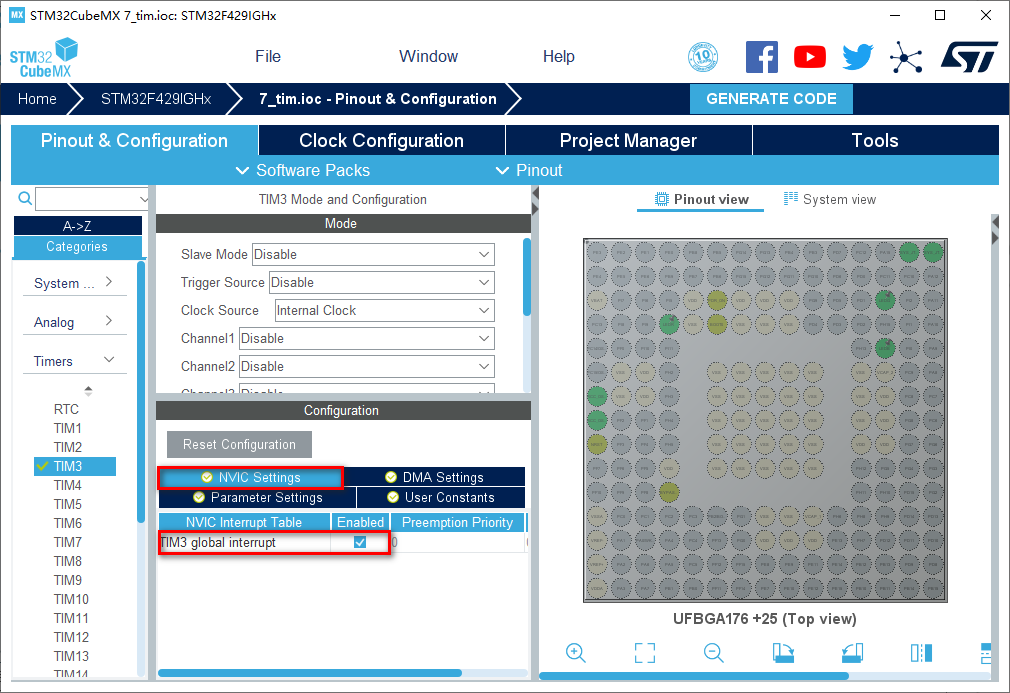Open the Clock Source dropdown
The height and width of the screenshot is (693, 1010).
point(384,310)
